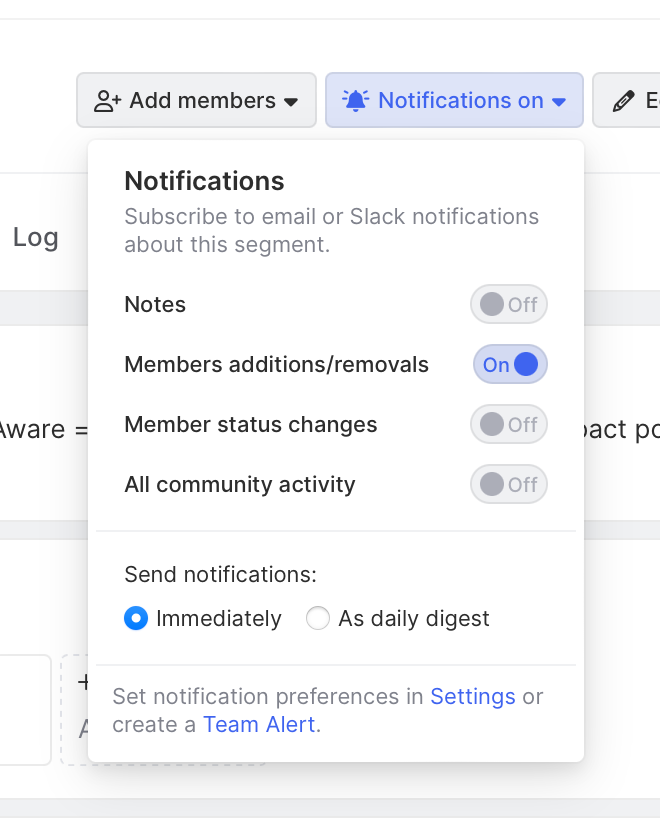Turn on the Notes notifications toggle
Screen dimensions: 660x818
[509, 305]
